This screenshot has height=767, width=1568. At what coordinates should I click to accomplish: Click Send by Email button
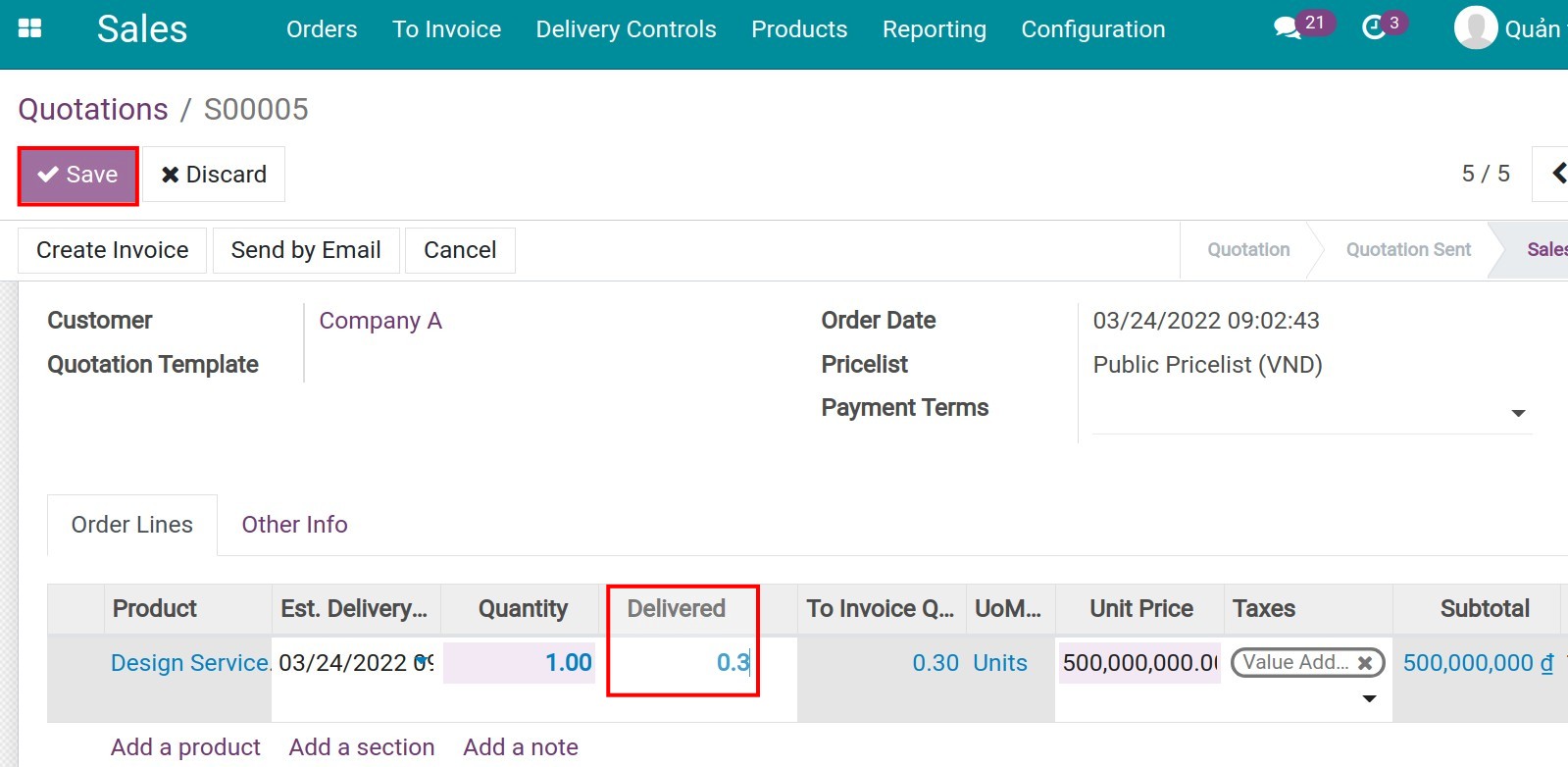coord(306,250)
